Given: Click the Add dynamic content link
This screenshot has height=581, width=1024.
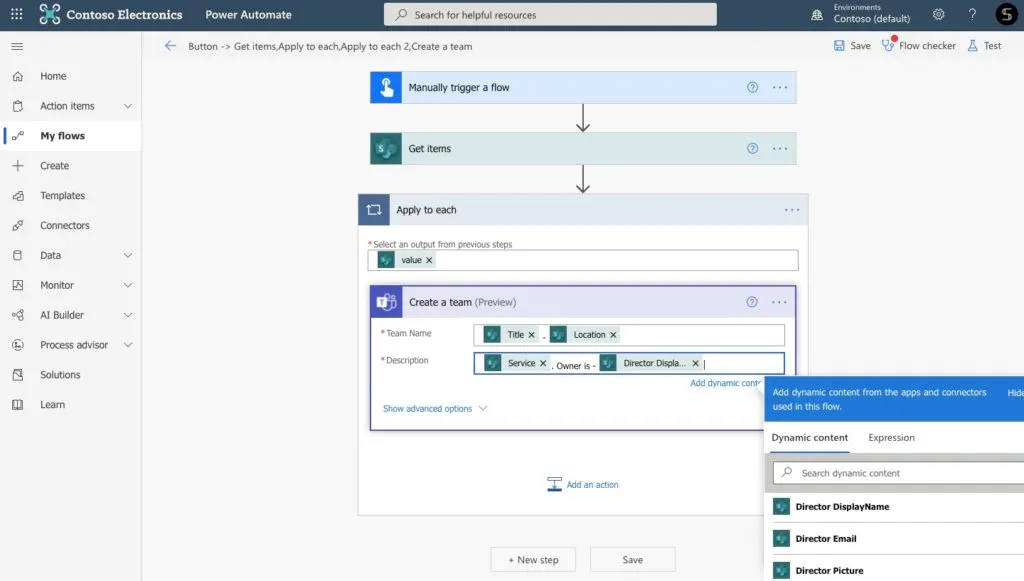Looking at the screenshot, I should click(725, 383).
